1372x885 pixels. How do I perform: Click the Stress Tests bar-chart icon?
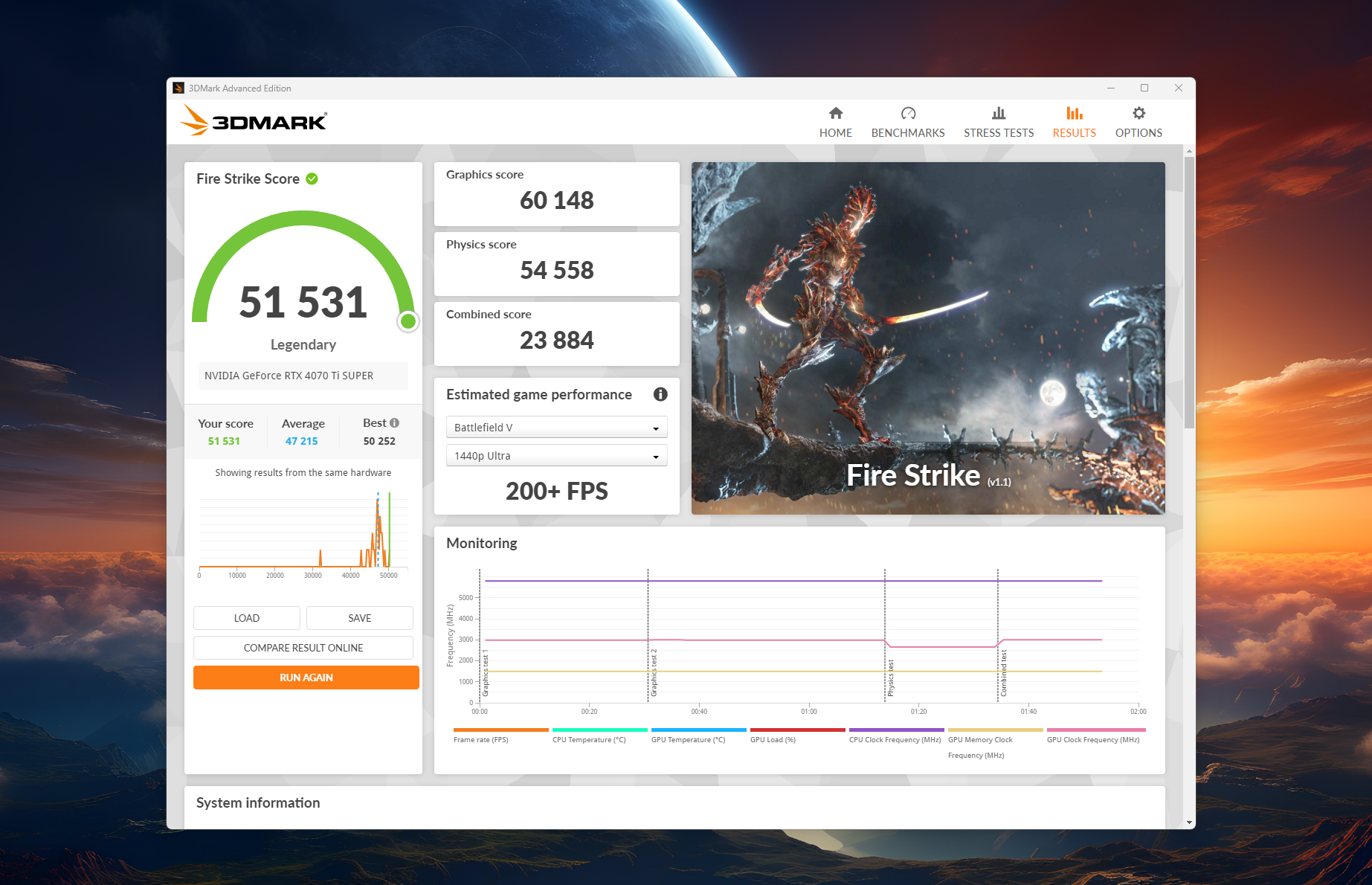pos(999,113)
